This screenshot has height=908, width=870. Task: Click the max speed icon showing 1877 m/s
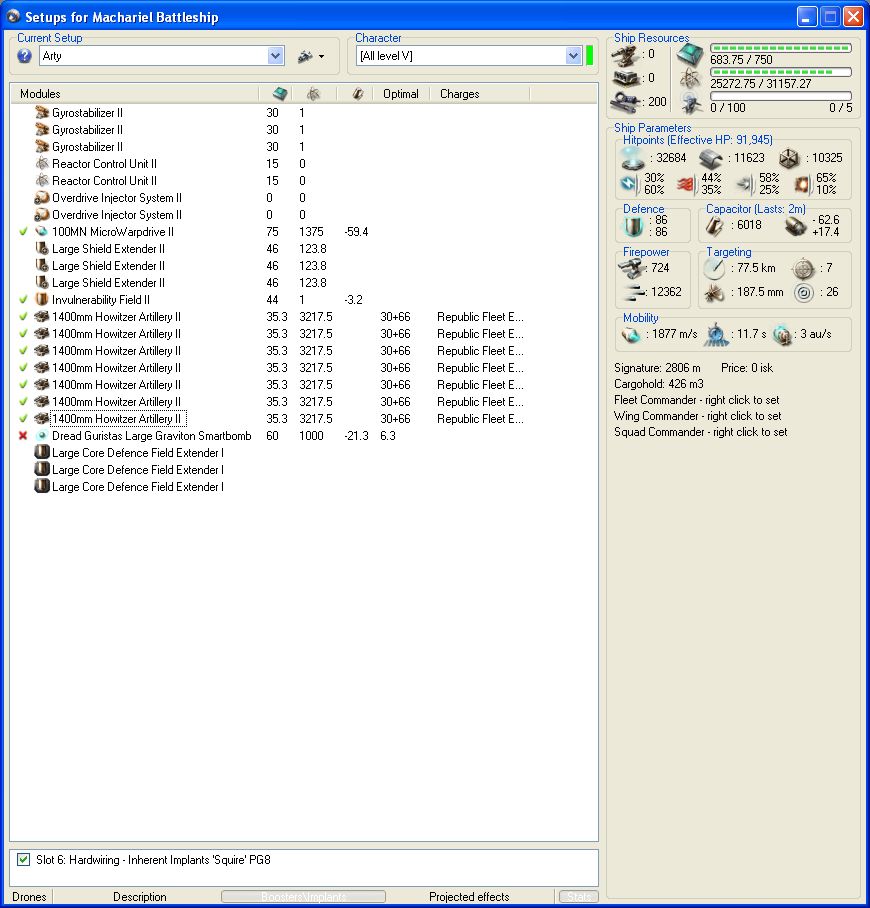(x=630, y=335)
